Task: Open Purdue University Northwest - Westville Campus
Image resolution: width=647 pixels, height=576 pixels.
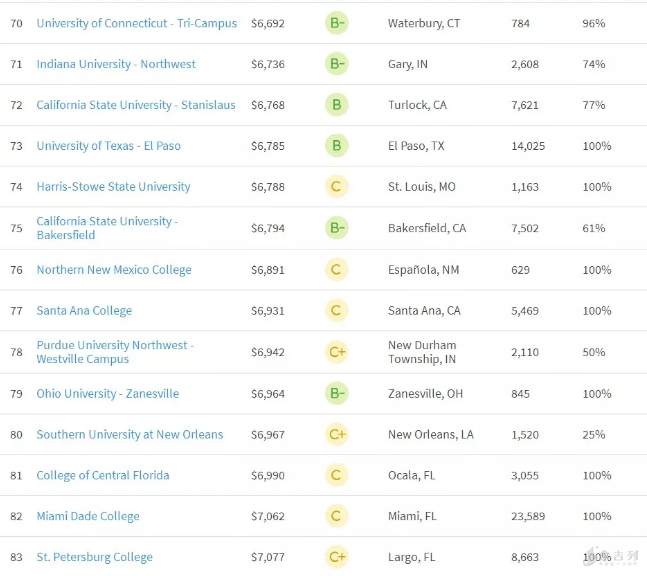Action: click(x=115, y=352)
